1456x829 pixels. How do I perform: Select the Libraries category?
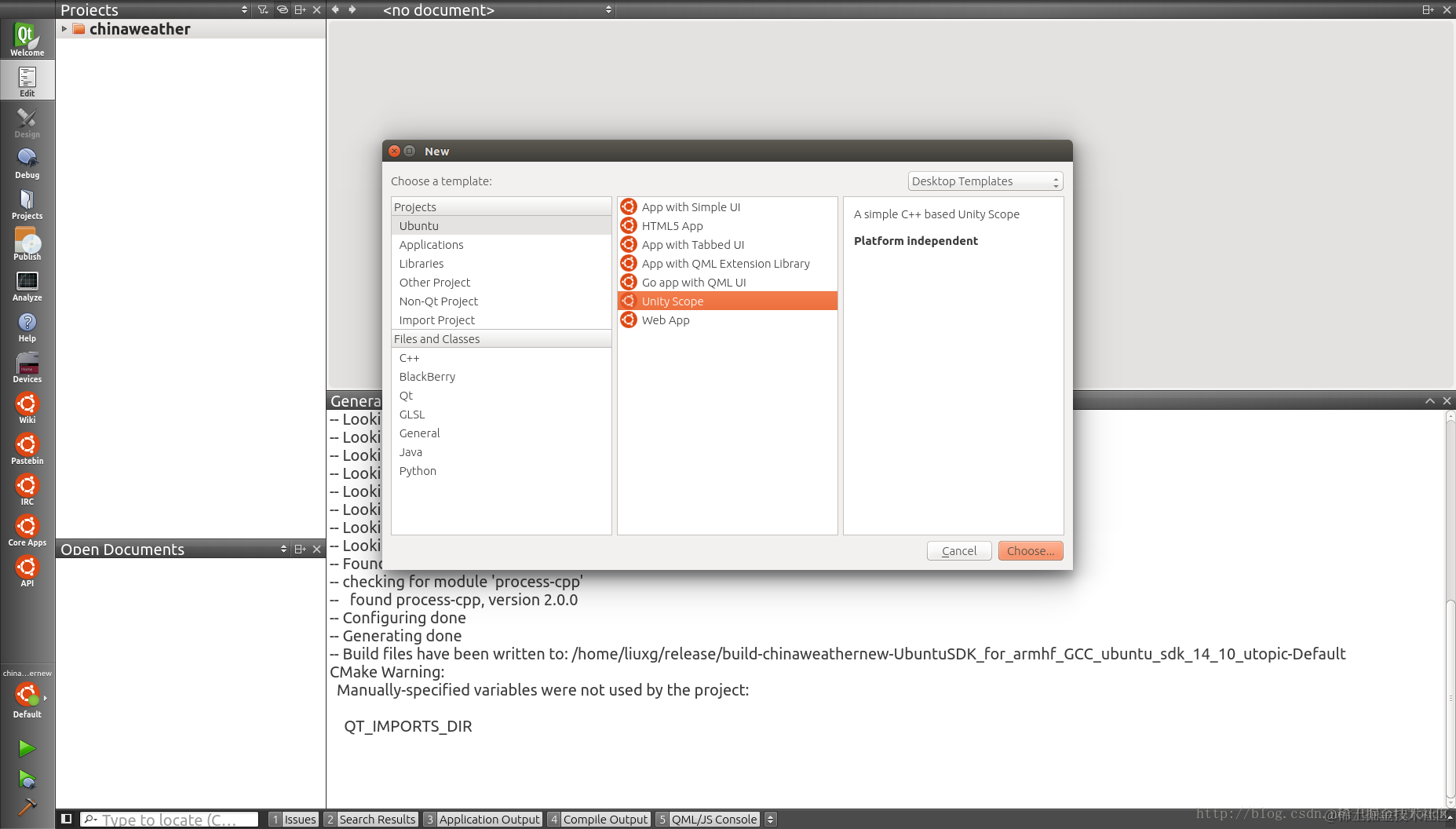point(501,263)
